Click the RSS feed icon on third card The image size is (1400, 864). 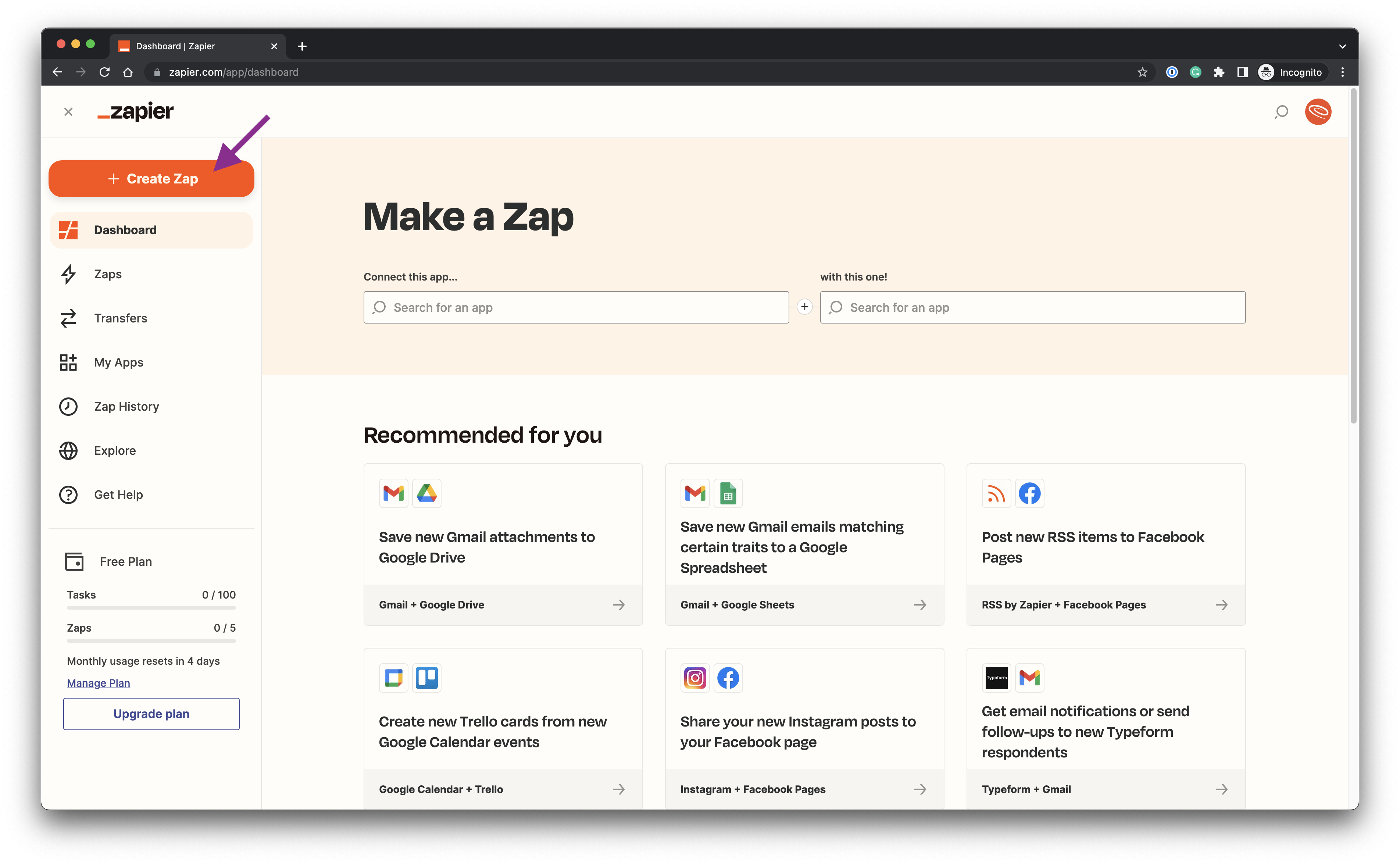coord(996,493)
